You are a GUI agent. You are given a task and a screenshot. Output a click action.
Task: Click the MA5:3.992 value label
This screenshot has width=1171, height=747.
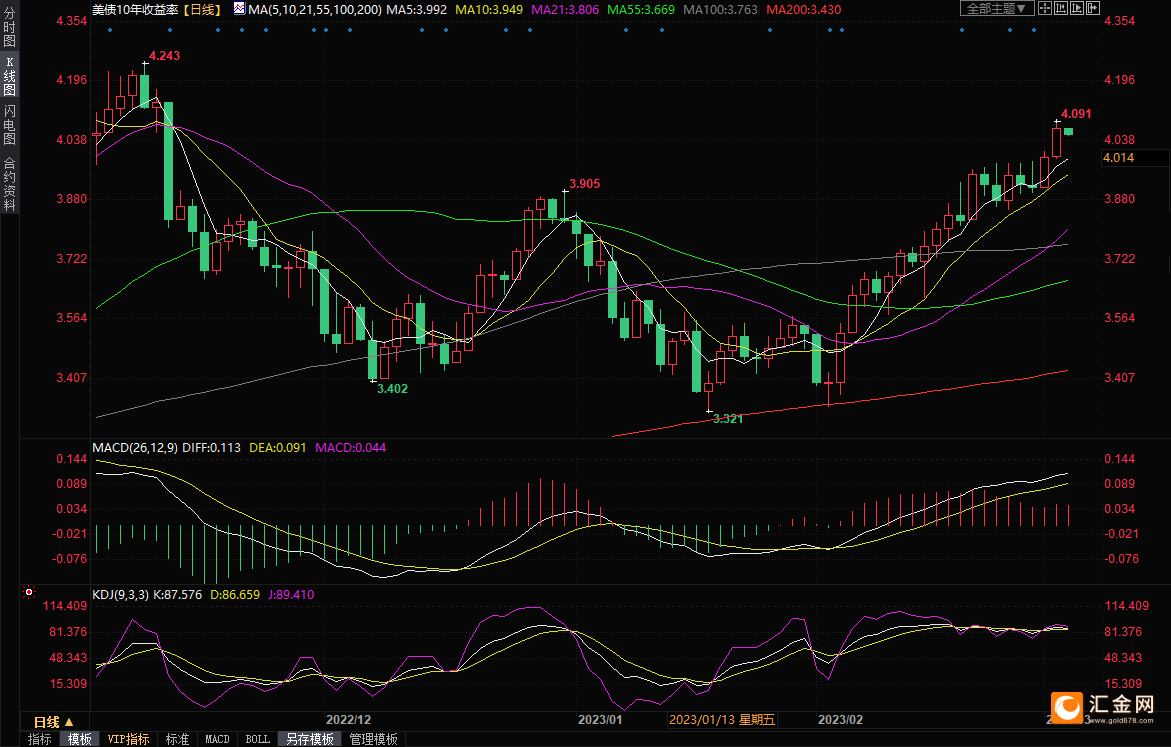click(416, 10)
